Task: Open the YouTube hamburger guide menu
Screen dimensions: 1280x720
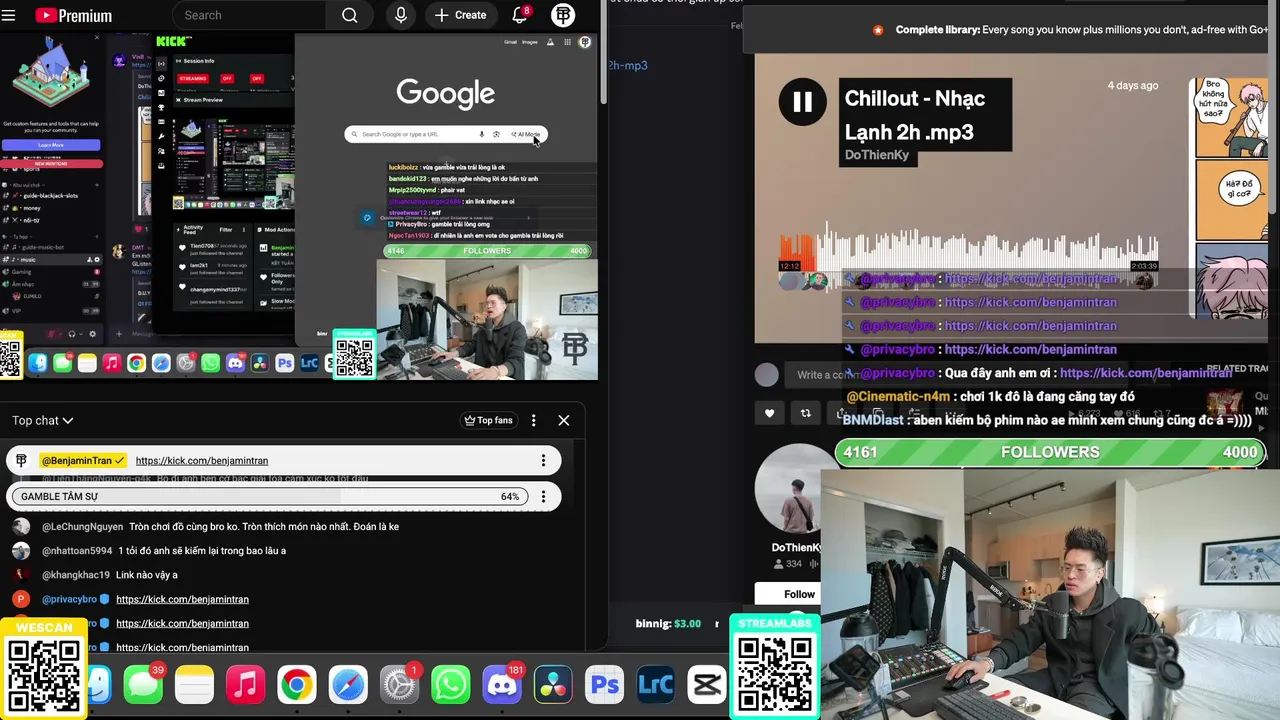Action: pos(9,16)
